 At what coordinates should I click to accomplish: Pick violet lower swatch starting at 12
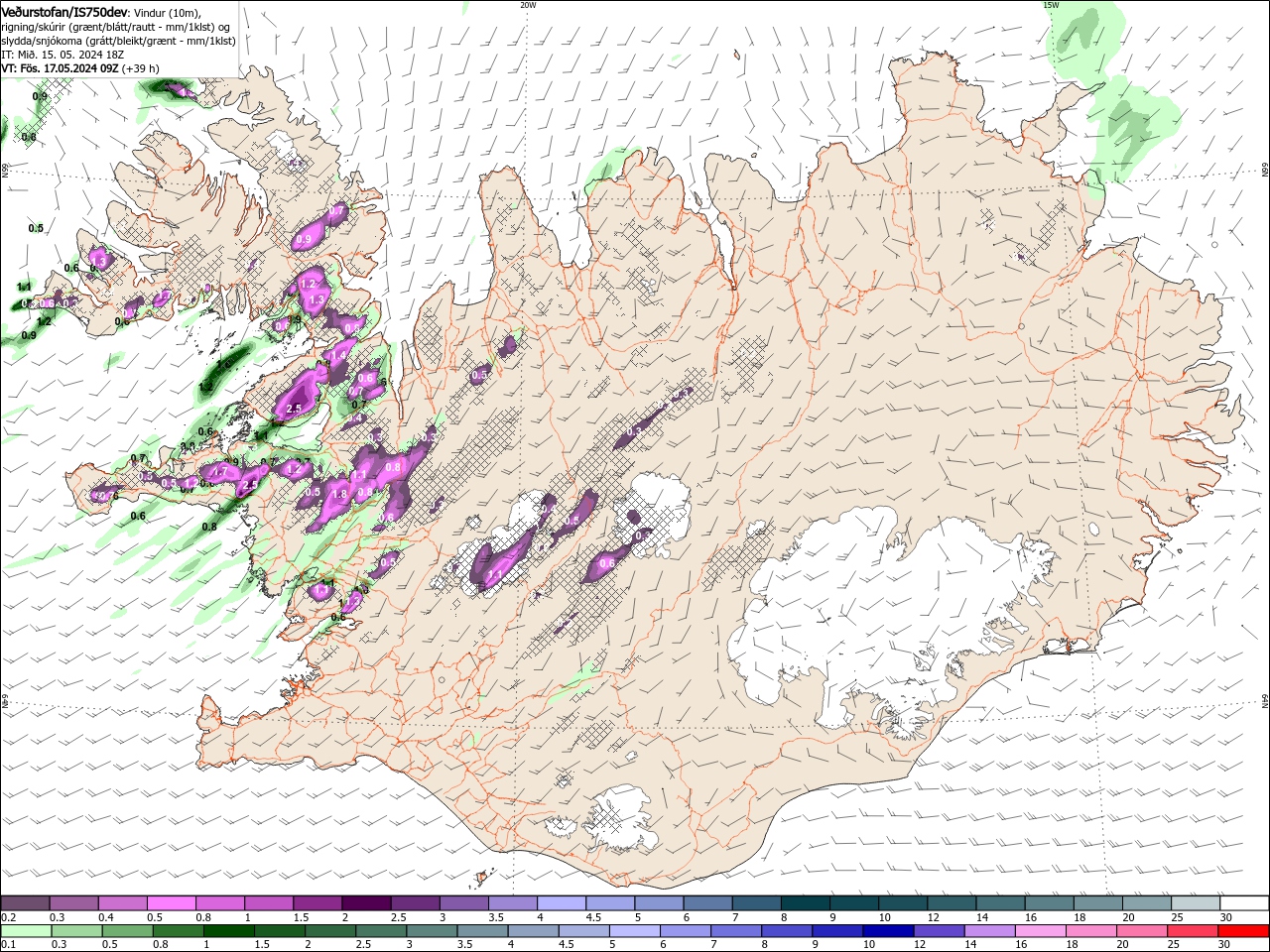point(939,931)
